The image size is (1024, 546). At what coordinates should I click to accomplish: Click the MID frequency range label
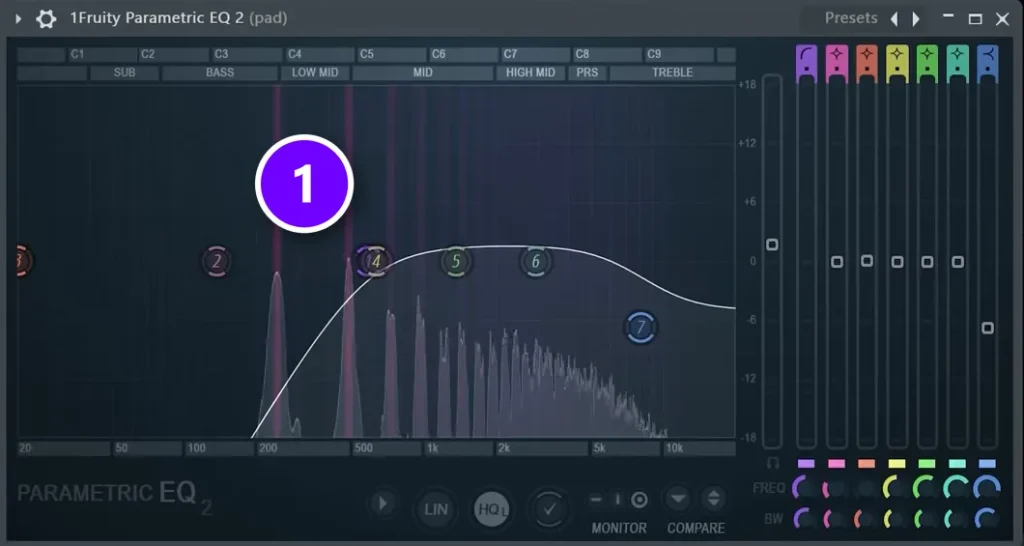point(423,72)
